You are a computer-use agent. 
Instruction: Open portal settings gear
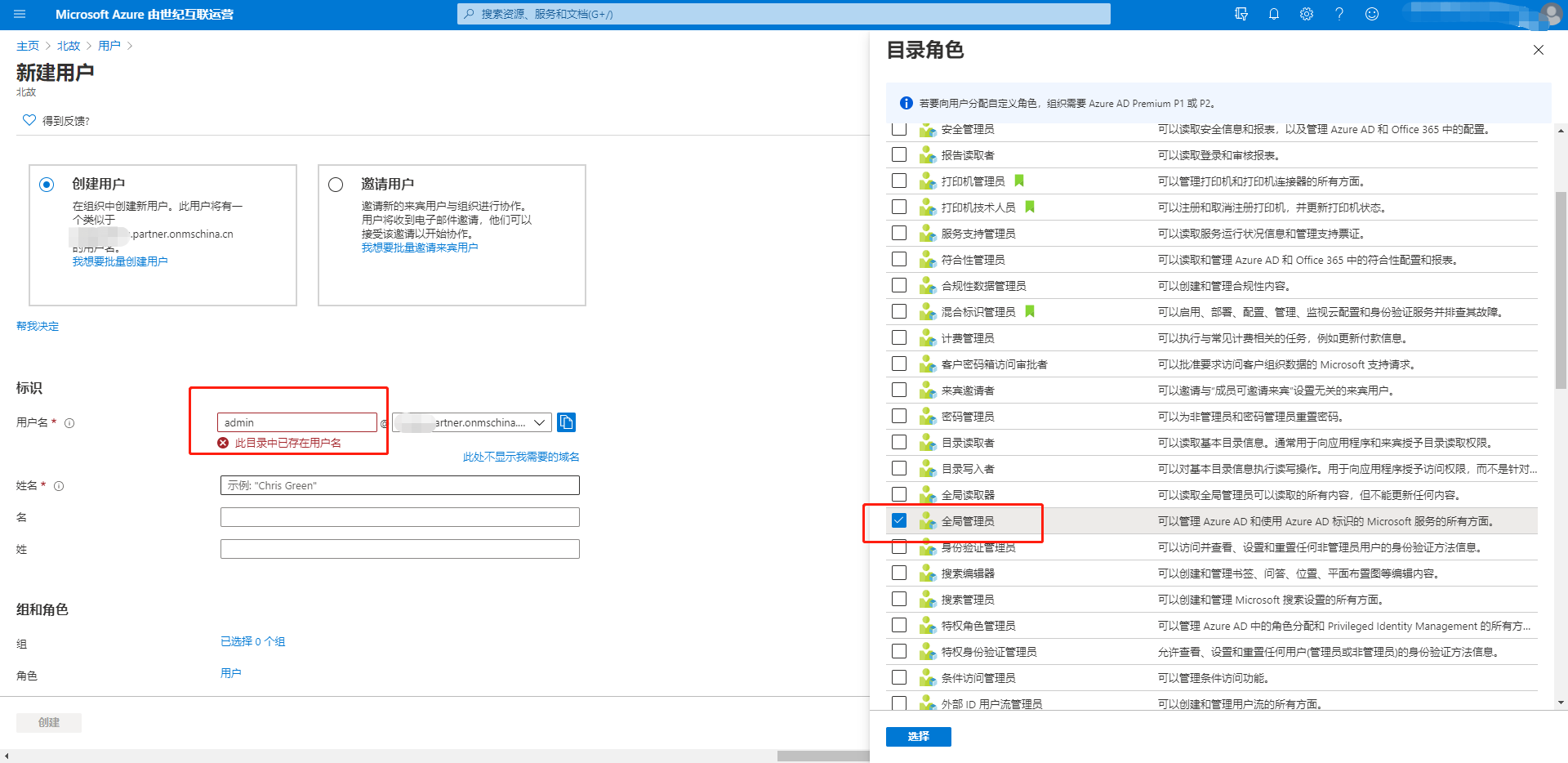(x=1307, y=14)
